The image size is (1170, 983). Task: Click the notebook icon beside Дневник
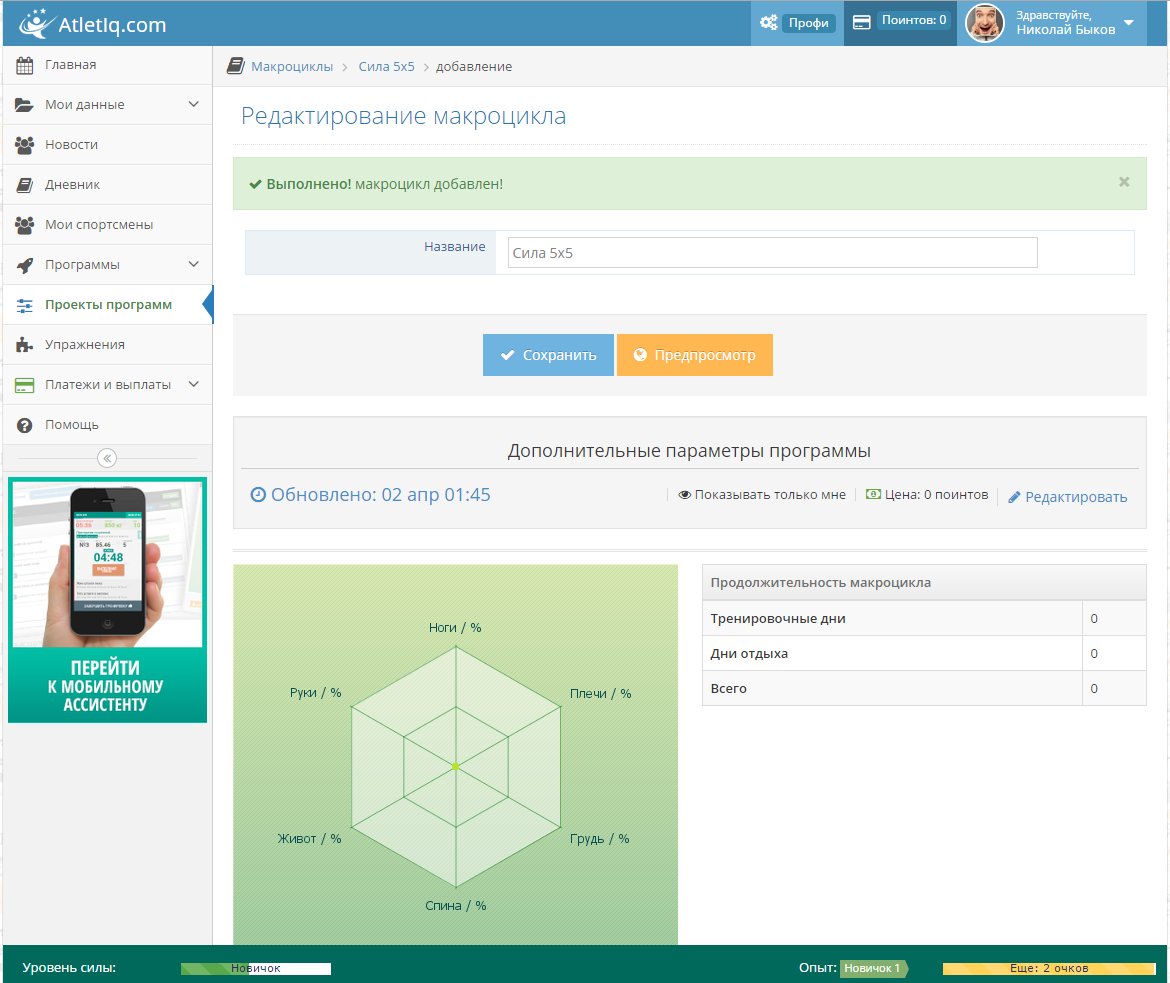25,185
